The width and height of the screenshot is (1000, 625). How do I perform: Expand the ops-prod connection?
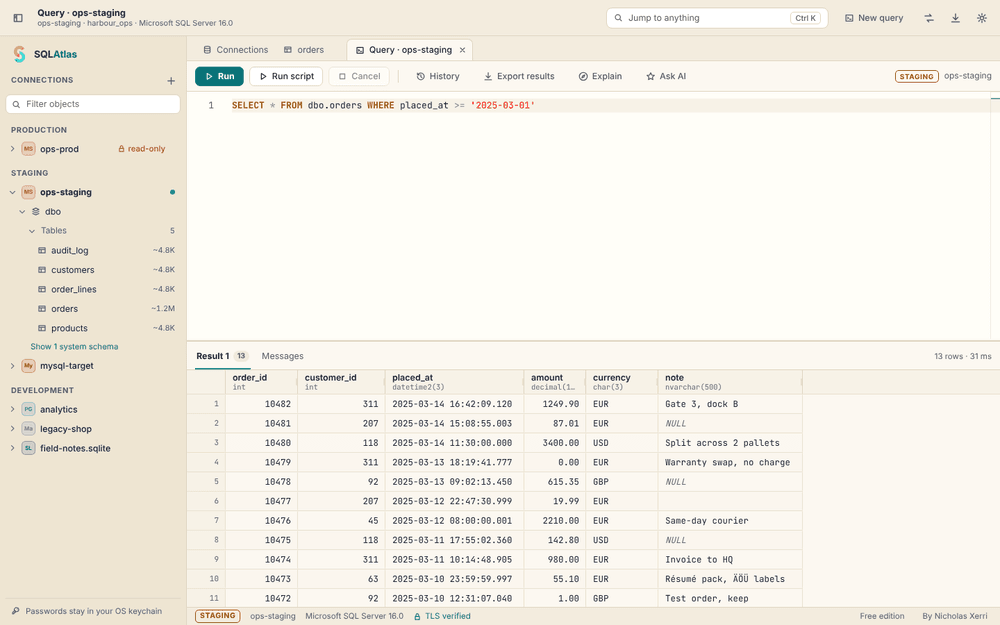tap(12, 149)
